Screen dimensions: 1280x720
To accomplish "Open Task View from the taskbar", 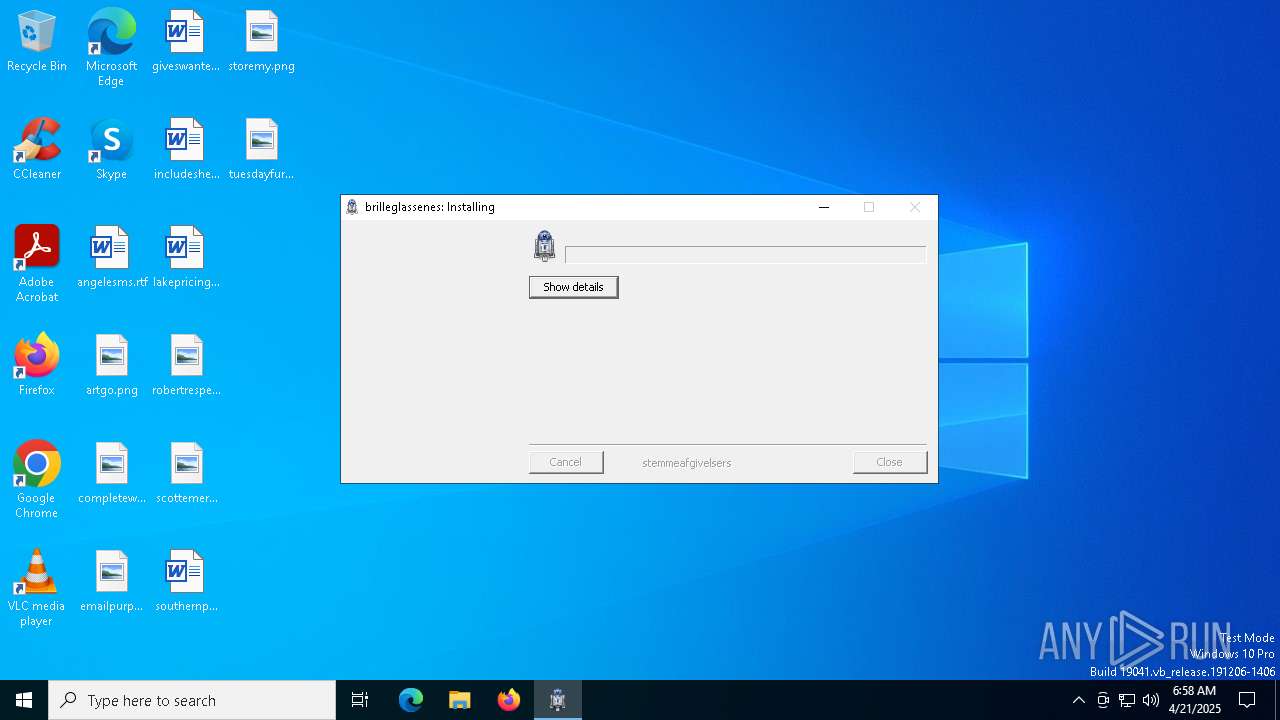I will (x=360, y=700).
